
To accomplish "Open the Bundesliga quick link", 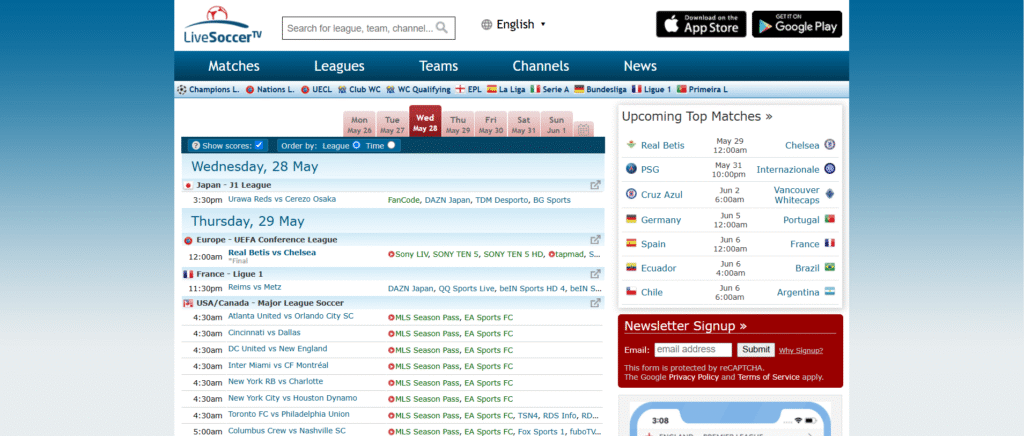I will 600,89.
